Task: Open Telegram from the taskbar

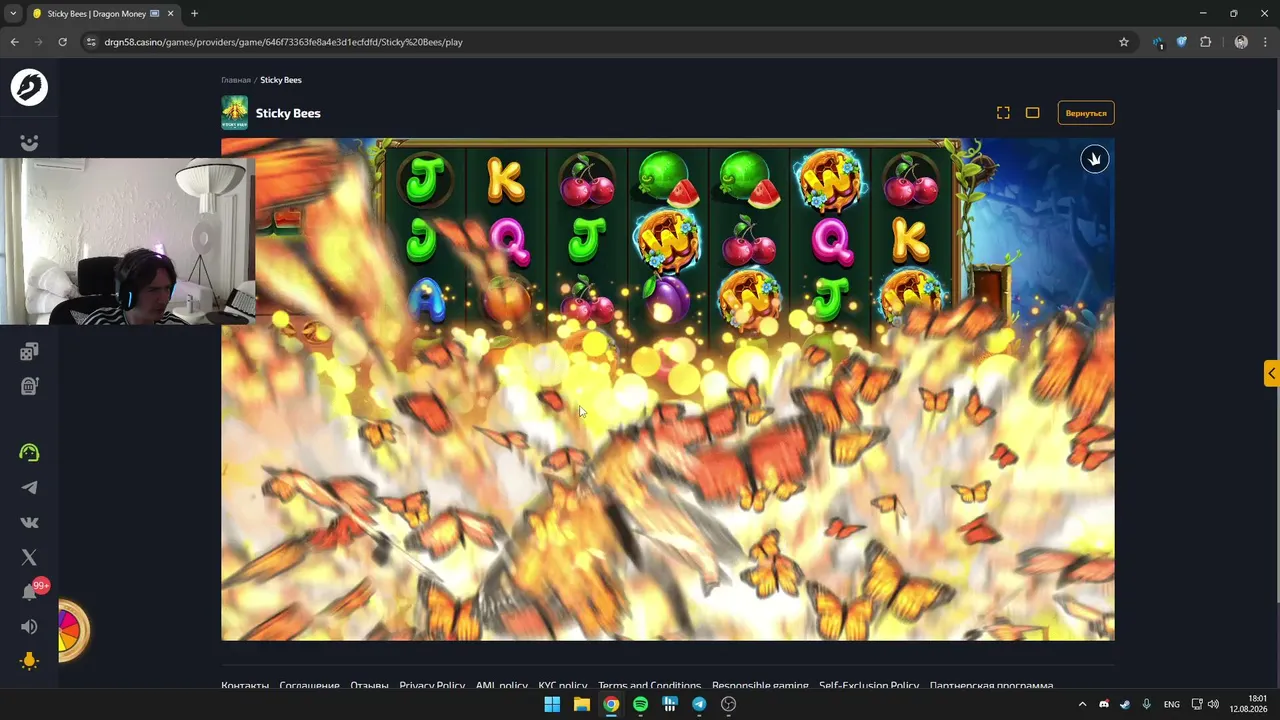Action: pos(699,704)
